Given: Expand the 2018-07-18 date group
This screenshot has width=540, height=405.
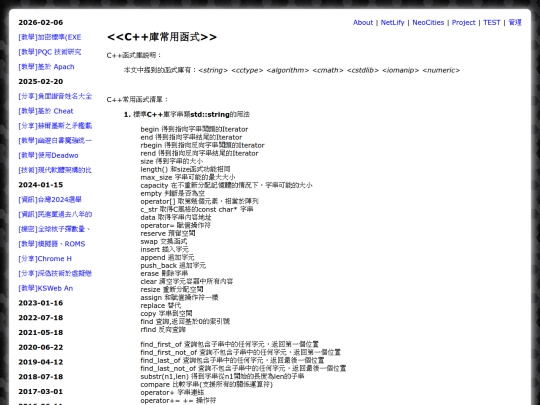Looking at the screenshot, I should [41, 377].
